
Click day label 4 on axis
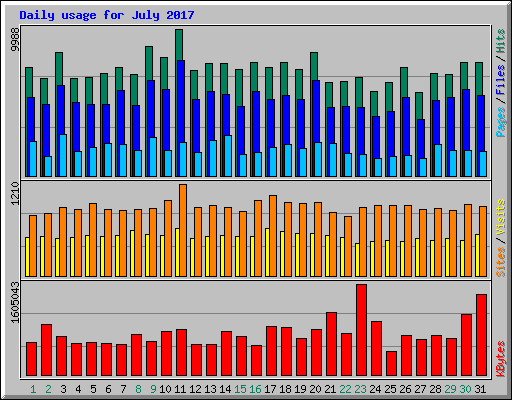click(x=78, y=389)
